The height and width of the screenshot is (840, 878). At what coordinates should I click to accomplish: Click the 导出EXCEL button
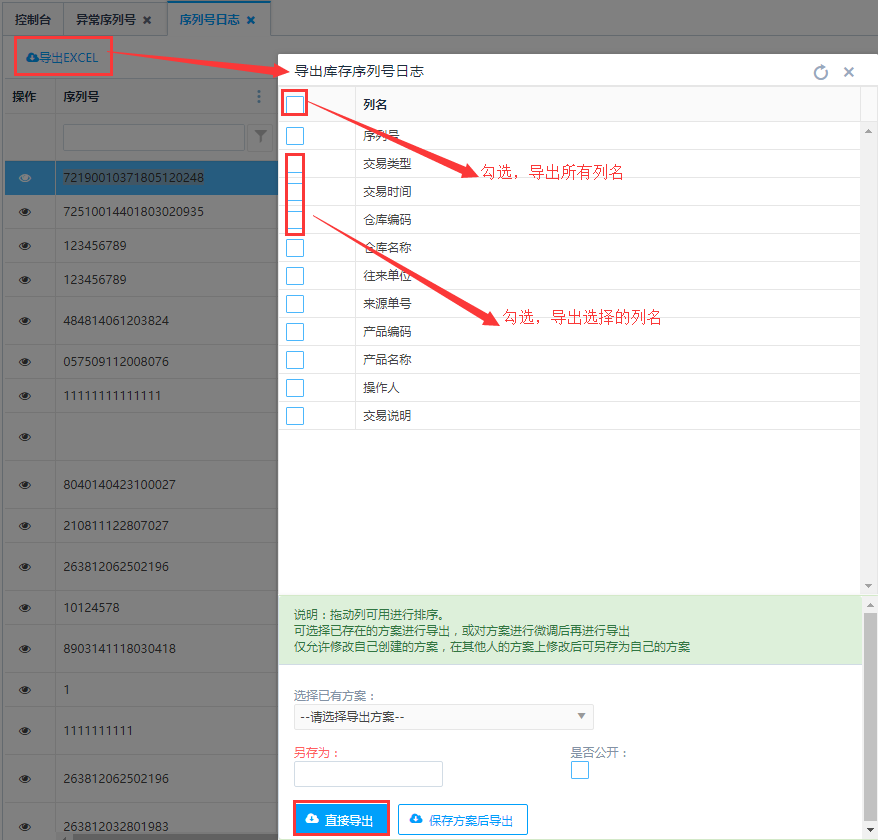pos(62,58)
